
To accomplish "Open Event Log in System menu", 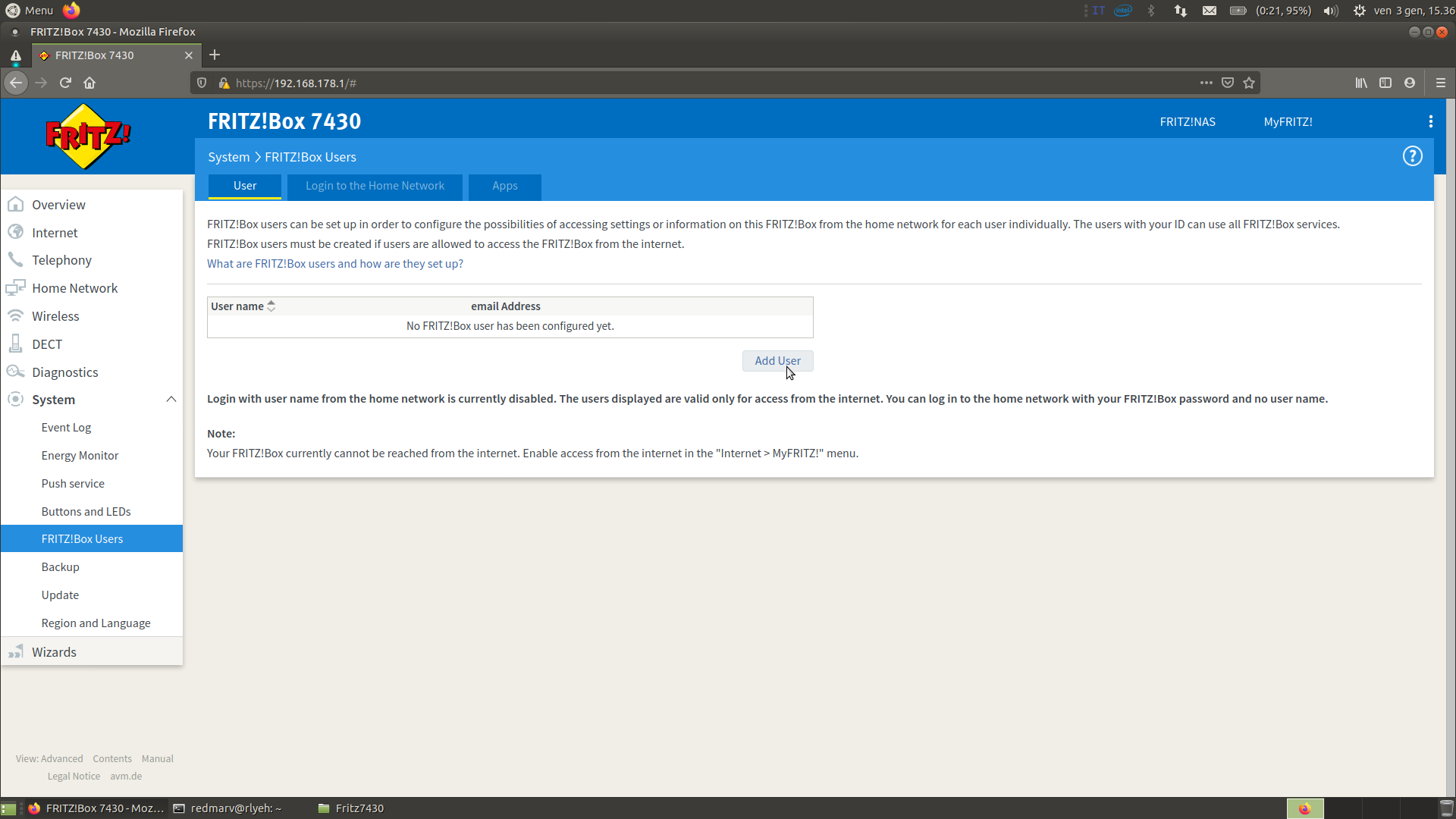I will pyautogui.click(x=66, y=428).
